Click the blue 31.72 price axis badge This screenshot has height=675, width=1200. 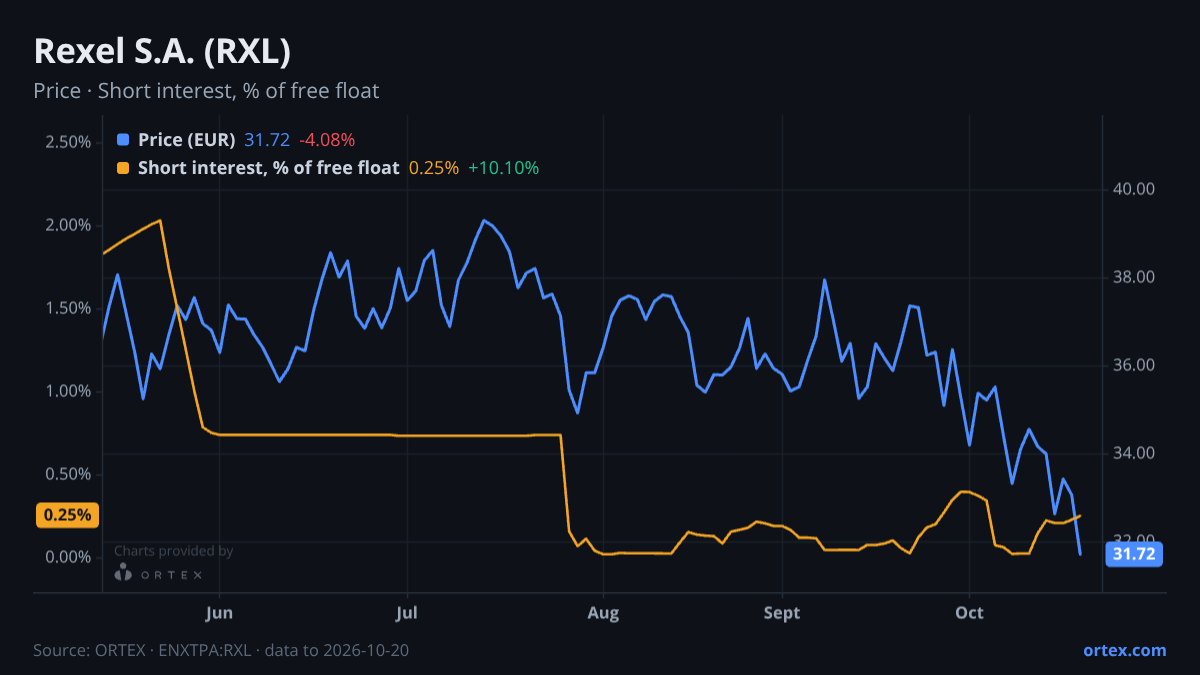(x=1133, y=554)
